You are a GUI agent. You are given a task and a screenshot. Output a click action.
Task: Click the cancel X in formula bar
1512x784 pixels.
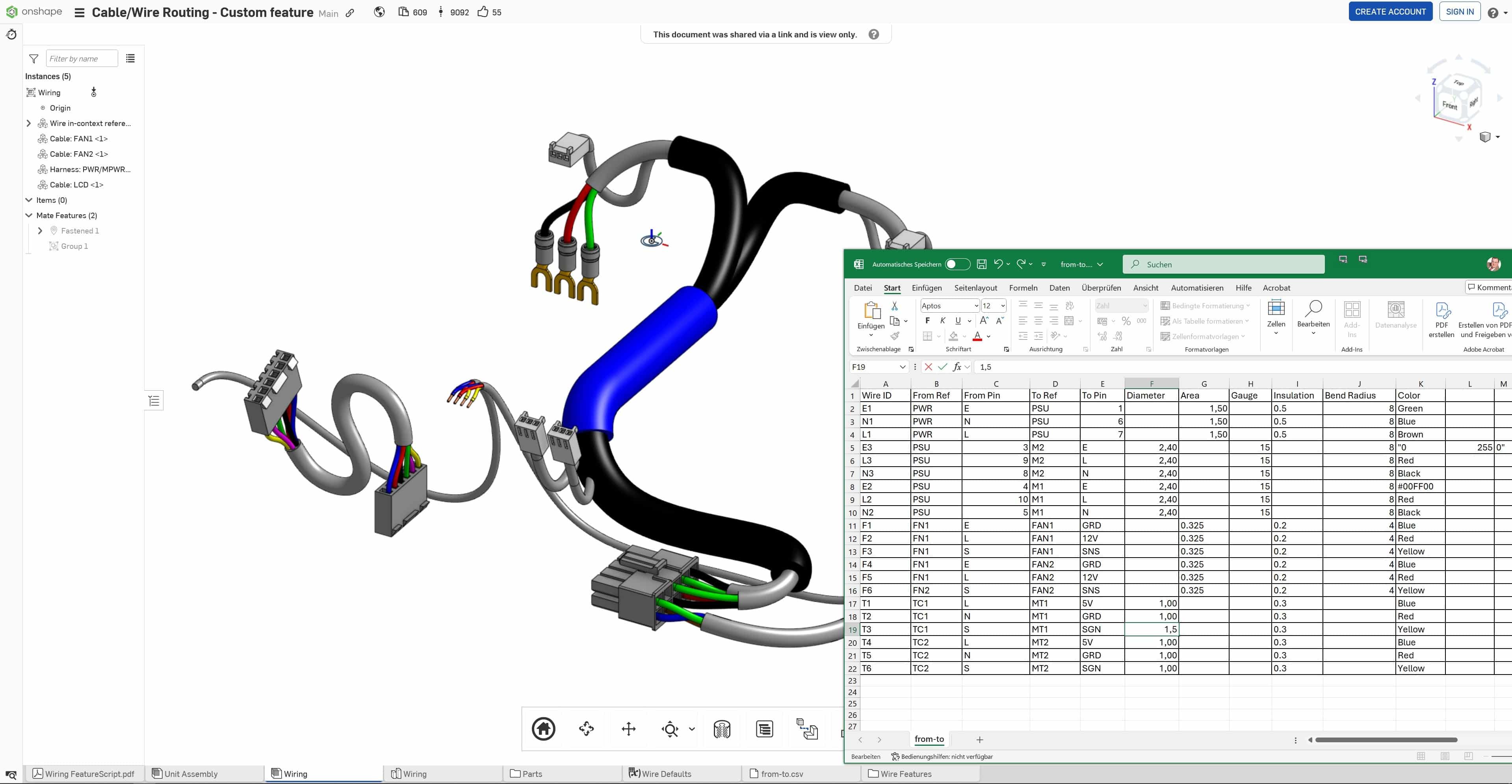(928, 367)
